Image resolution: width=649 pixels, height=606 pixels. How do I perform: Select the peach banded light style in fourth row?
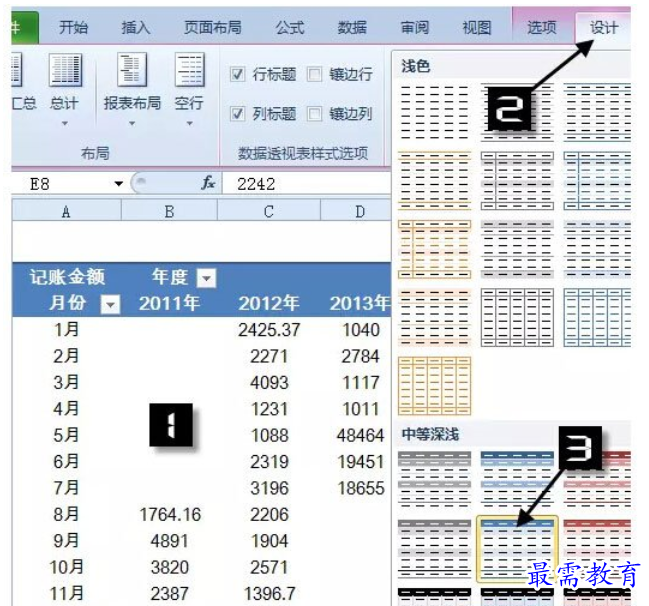[435, 317]
